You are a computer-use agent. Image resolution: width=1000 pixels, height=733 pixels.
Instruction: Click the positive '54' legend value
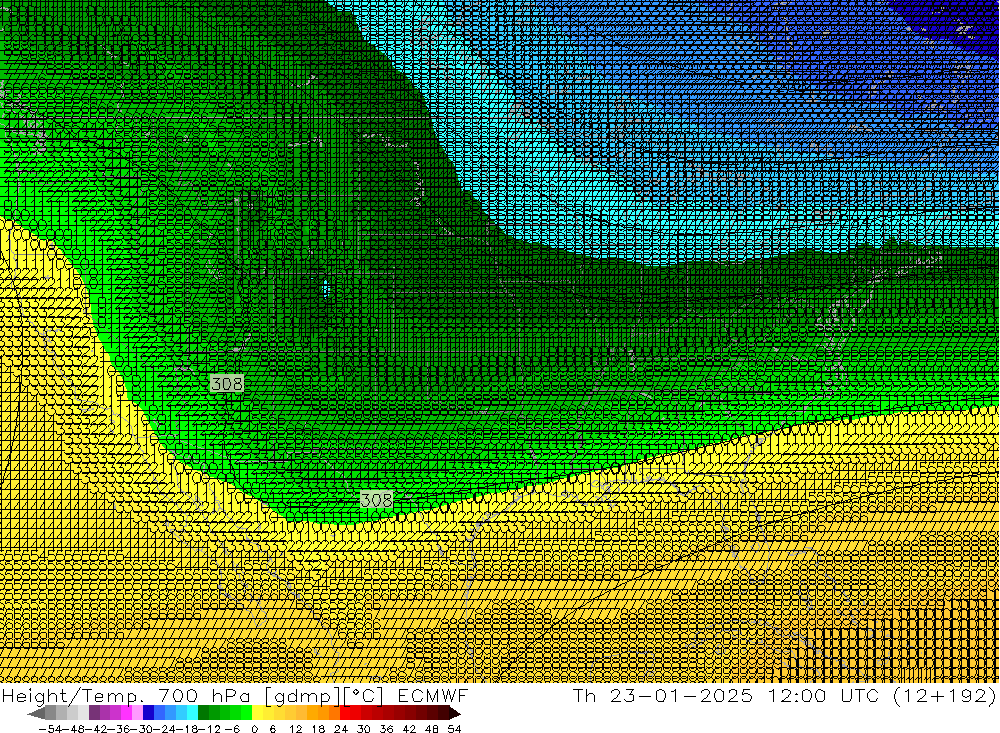pyautogui.click(x=454, y=728)
